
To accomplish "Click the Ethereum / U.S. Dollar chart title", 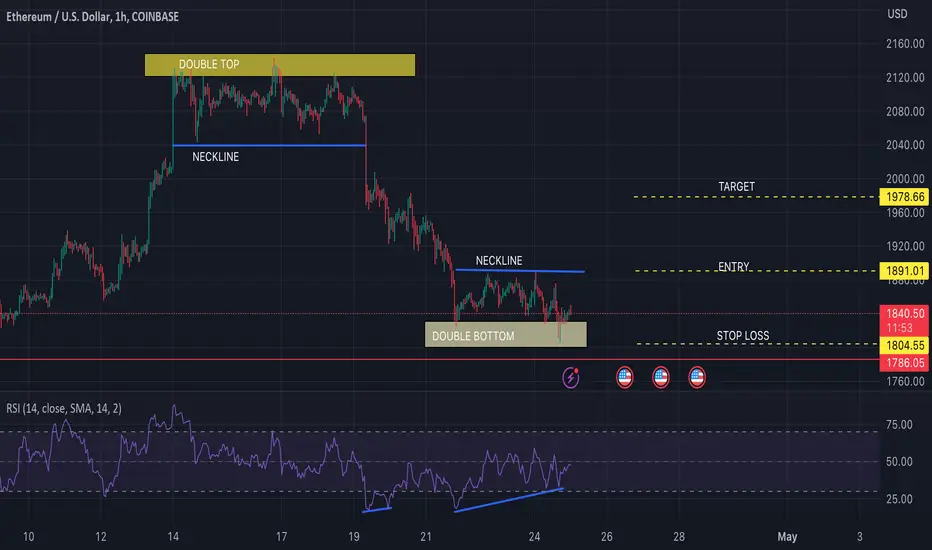I will point(92,17).
